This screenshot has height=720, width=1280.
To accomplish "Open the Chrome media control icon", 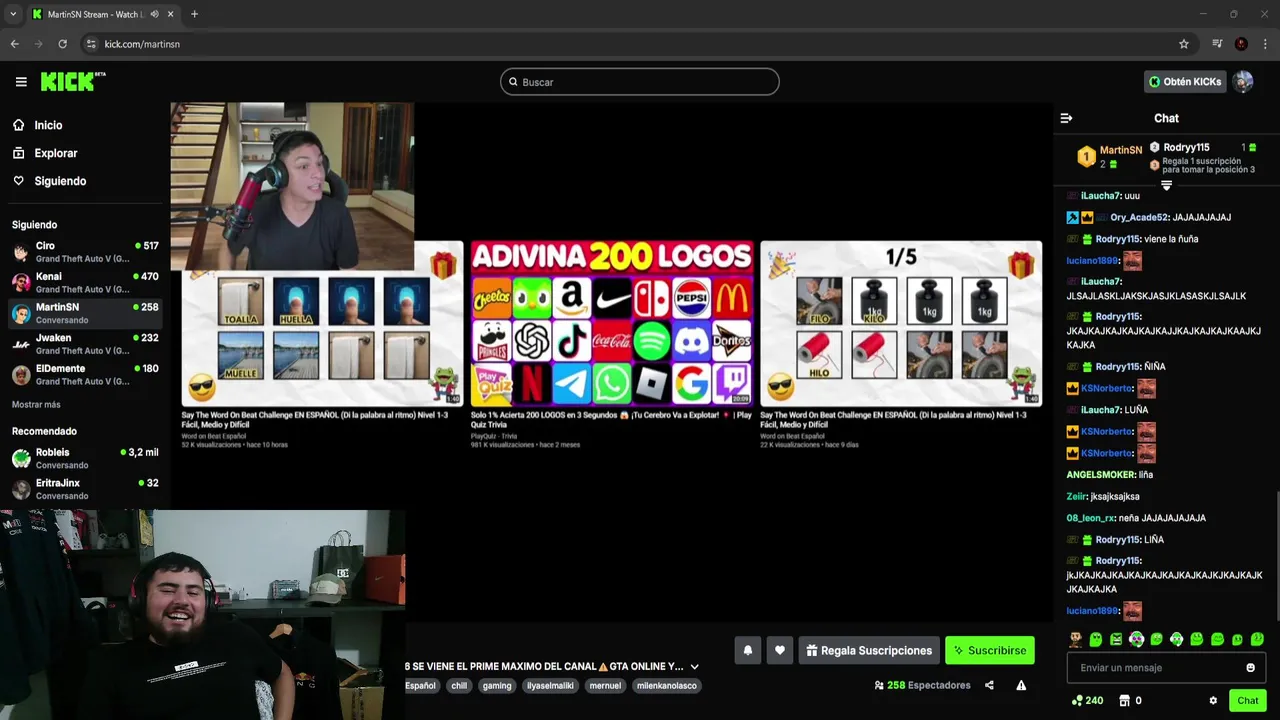I will click(1217, 44).
